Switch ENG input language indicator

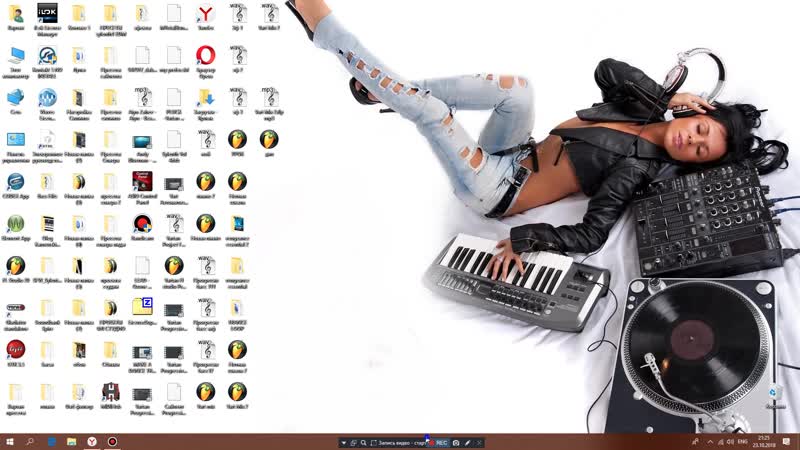(743, 442)
